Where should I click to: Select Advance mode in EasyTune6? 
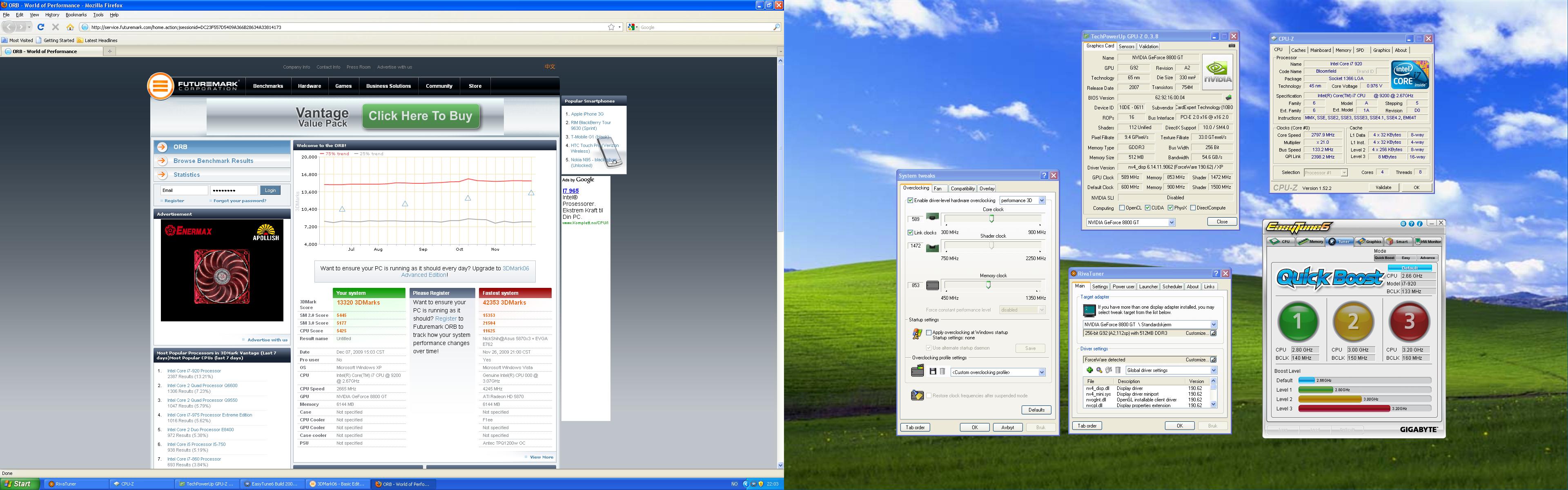point(1428,258)
